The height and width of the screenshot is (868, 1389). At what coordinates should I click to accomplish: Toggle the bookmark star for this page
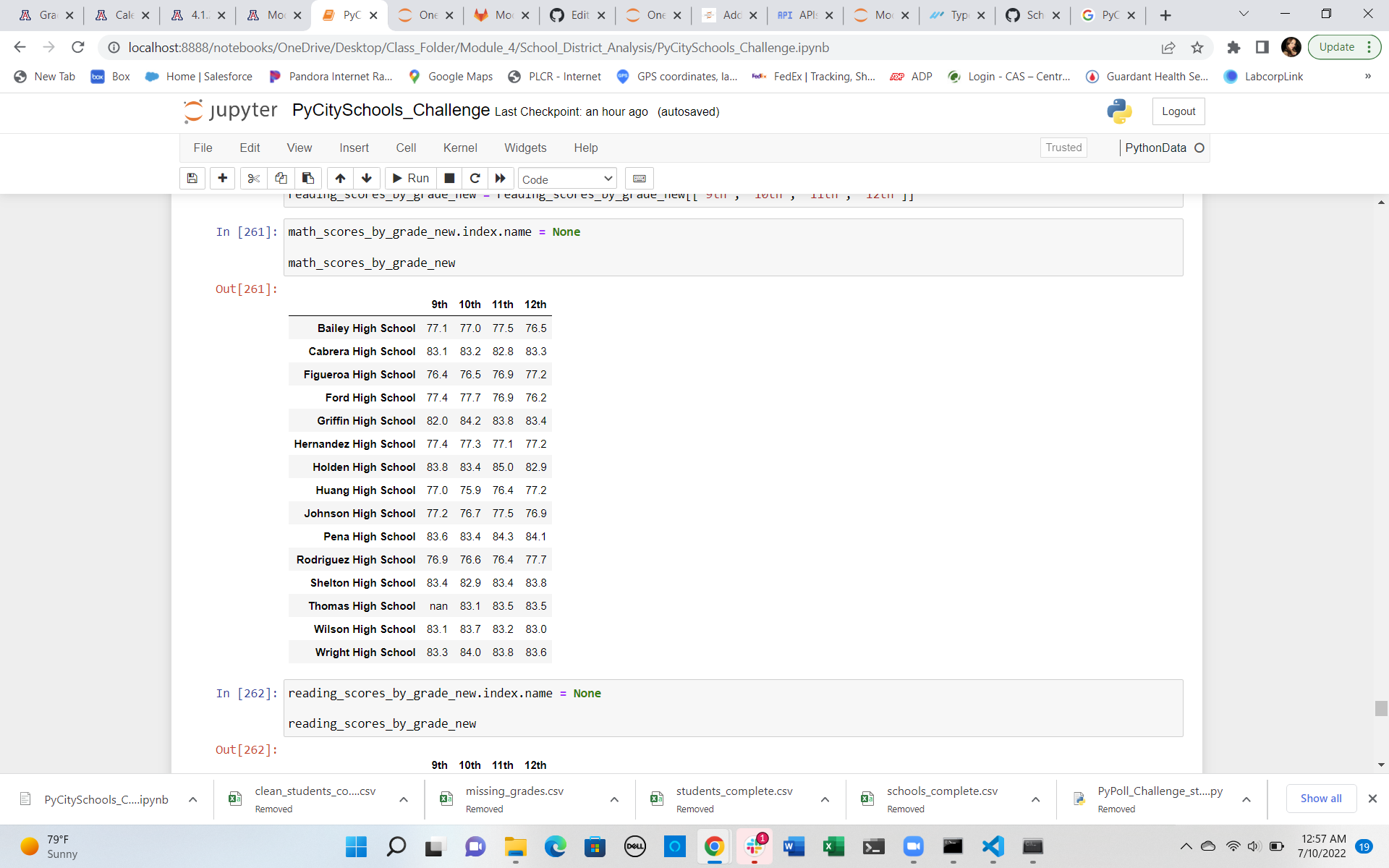tap(1197, 48)
